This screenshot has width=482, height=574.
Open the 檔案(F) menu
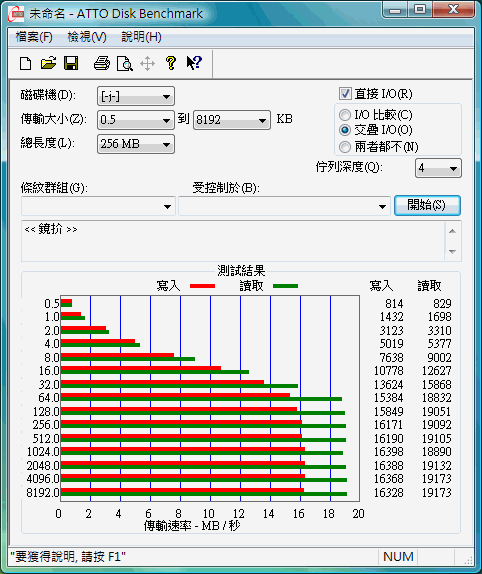34,37
